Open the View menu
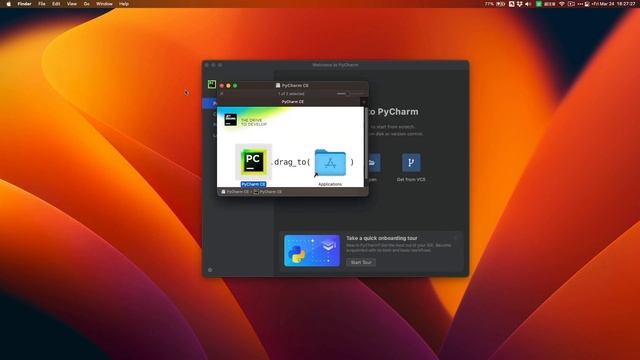The width and height of the screenshot is (640, 360). [x=72, y=4]
